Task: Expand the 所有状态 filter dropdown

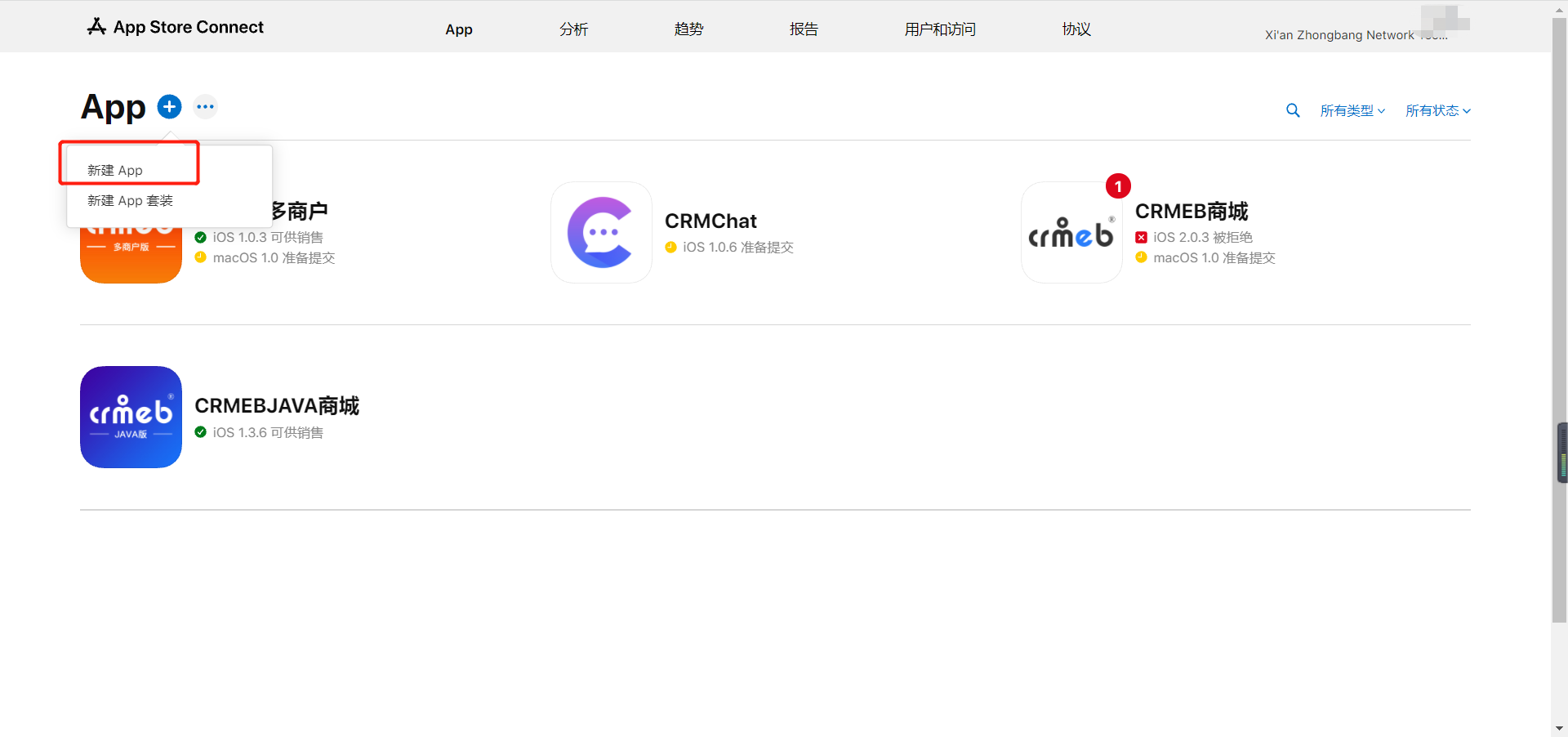Action: coord(1437,110)
